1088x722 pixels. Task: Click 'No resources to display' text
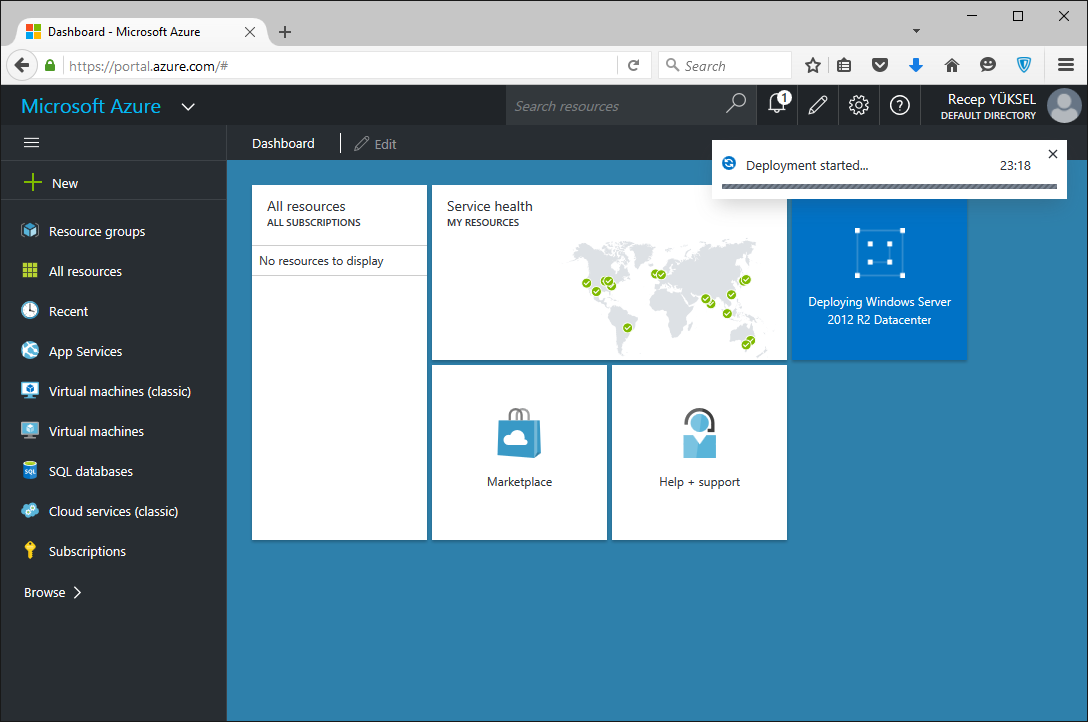pos(321,261)
